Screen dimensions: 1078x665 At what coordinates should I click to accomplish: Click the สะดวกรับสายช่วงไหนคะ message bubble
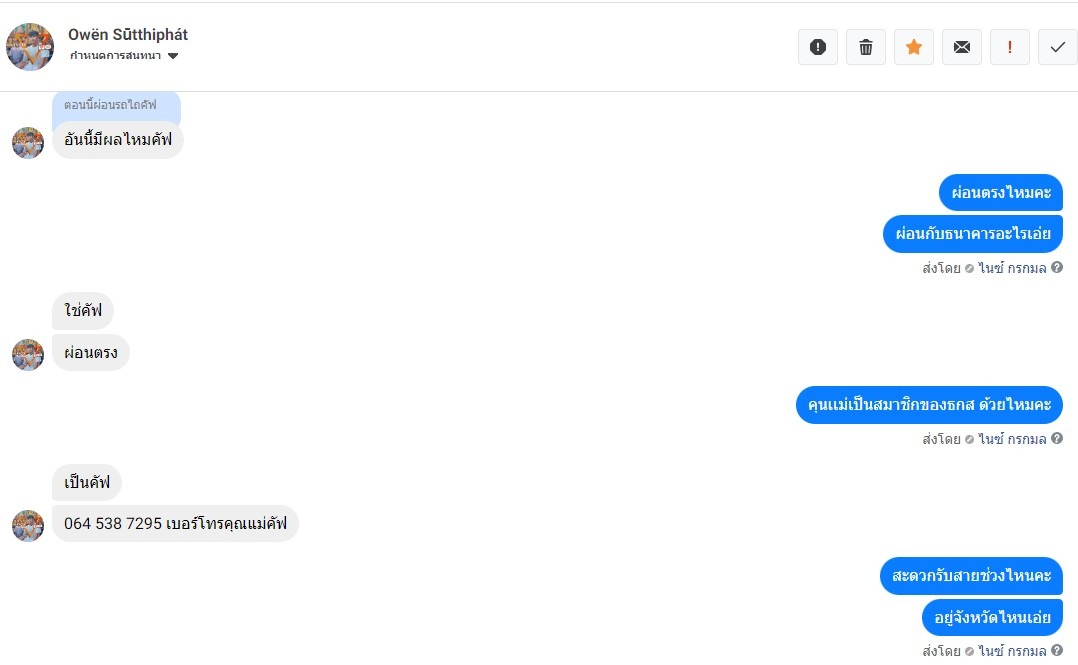point(971,576)
